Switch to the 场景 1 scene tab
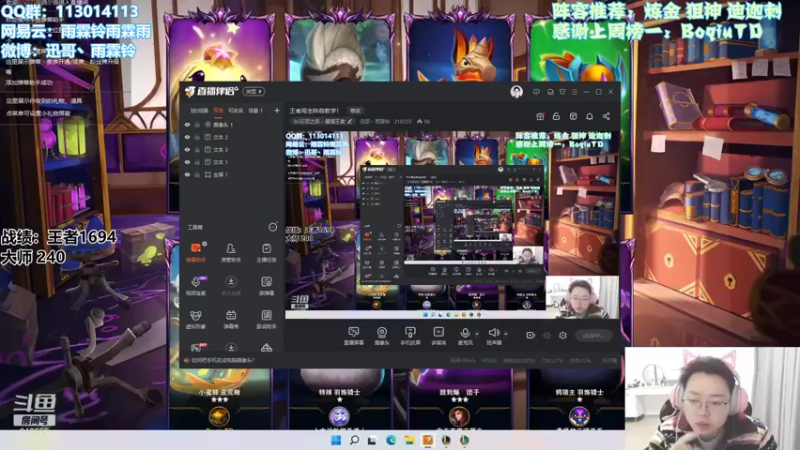The width and height of the screenshot is (800, 450). [255, 110]
